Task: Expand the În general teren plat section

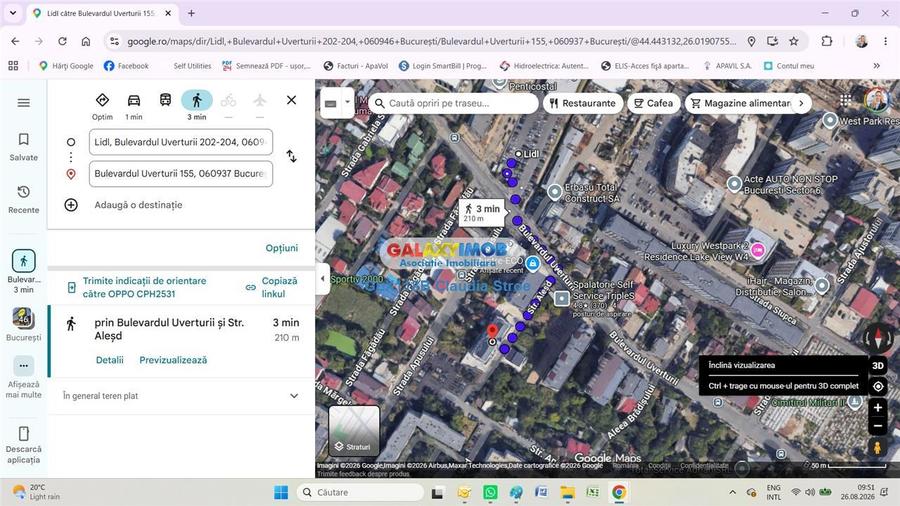Action: point(181,396)
